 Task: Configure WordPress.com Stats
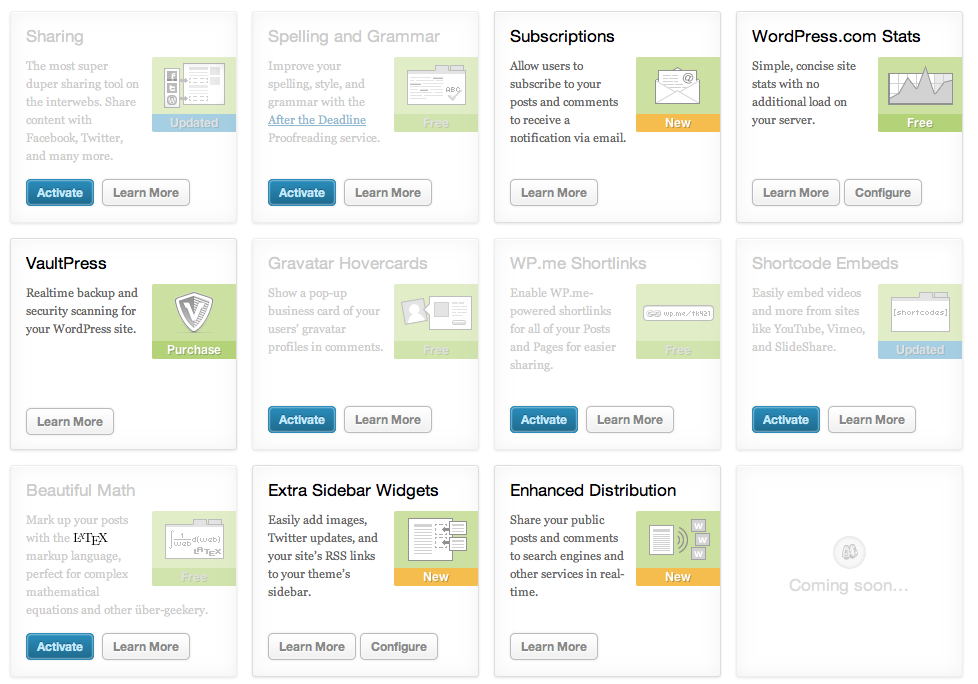point(882,193)
